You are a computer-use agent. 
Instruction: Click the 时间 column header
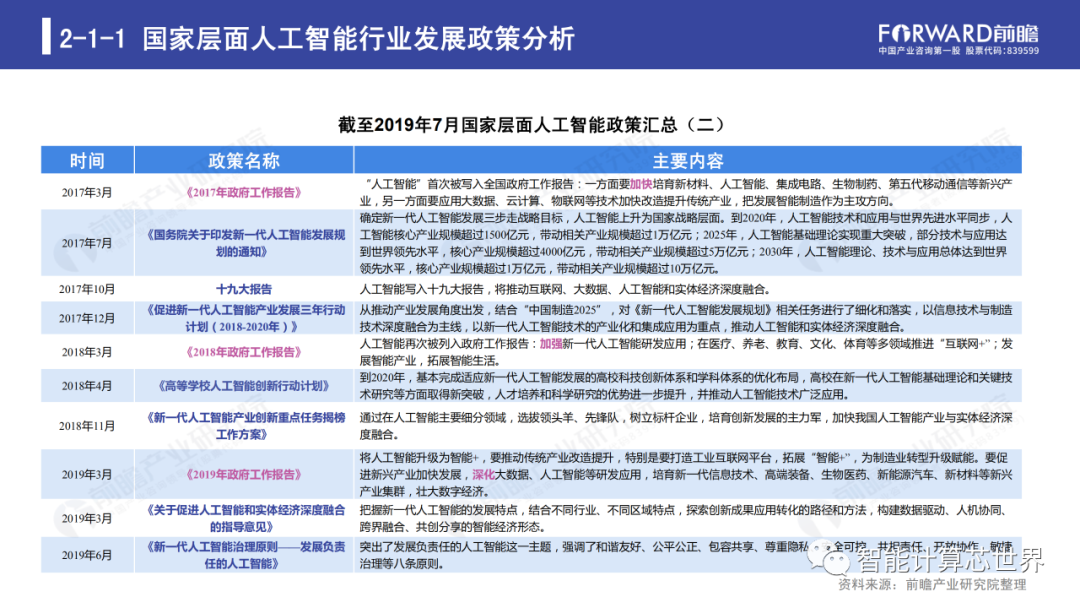[x=87, y=160]
